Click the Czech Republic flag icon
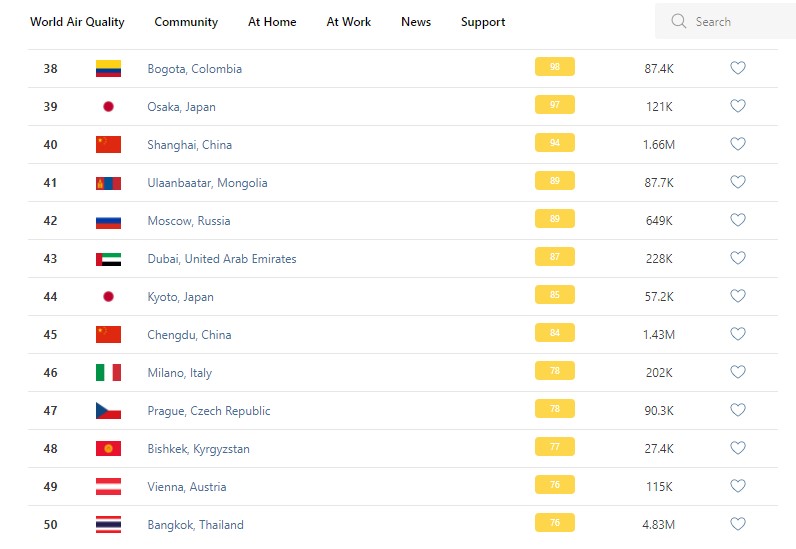The height and width of the screenshot is (549, 796). point(108,411)
